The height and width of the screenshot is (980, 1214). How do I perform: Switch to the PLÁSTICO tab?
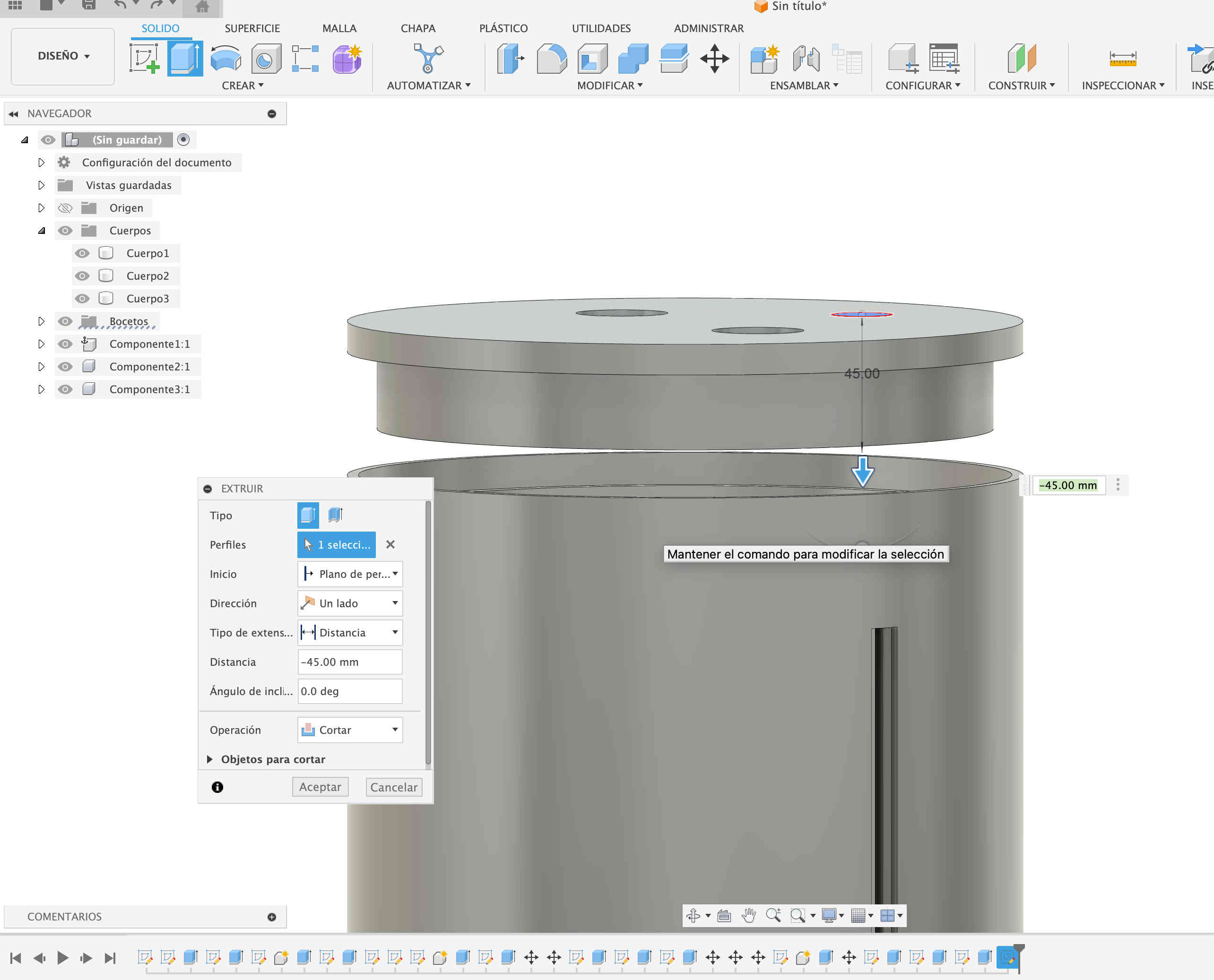(503, 28)
